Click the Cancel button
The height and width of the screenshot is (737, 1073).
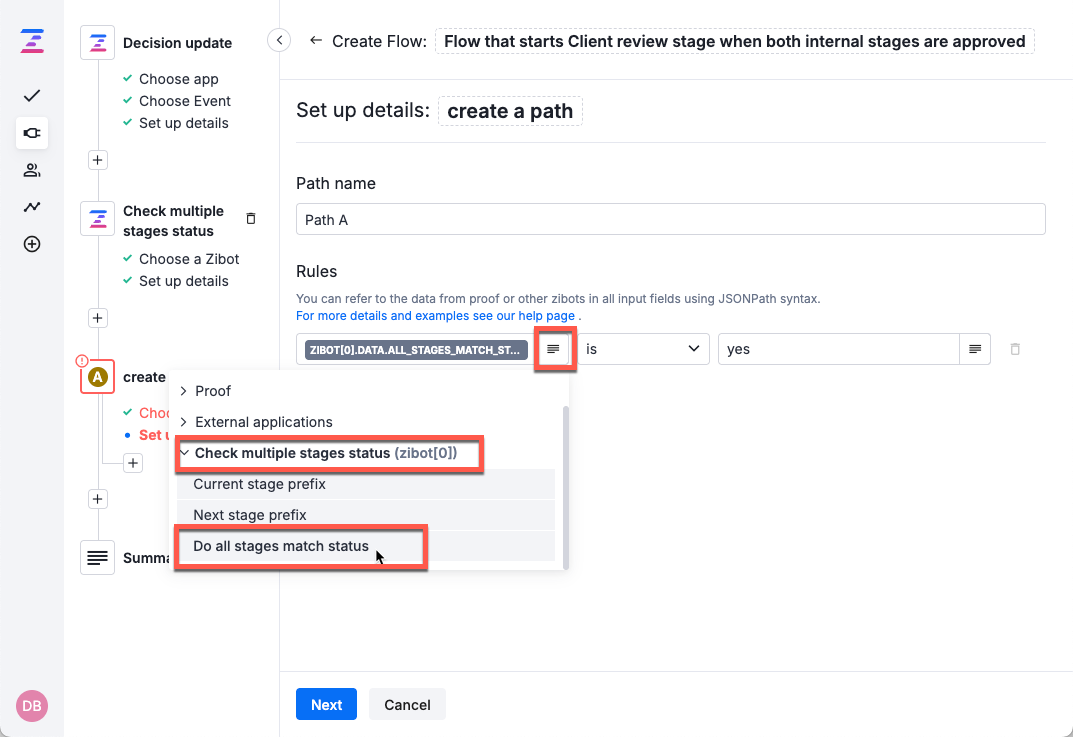(x=407, y=704)
